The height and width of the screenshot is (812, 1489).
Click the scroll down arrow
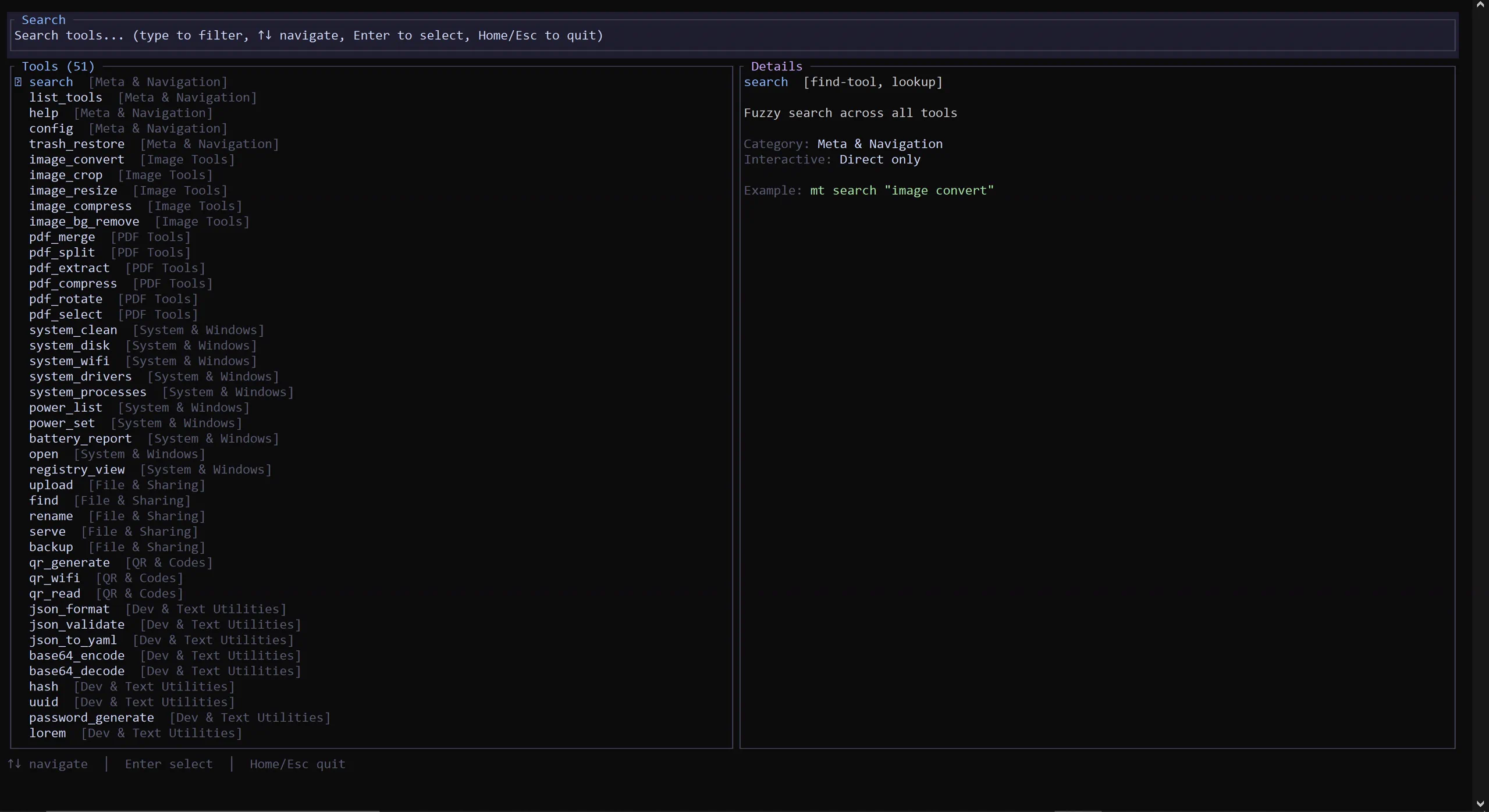(x=1480, y=804)
